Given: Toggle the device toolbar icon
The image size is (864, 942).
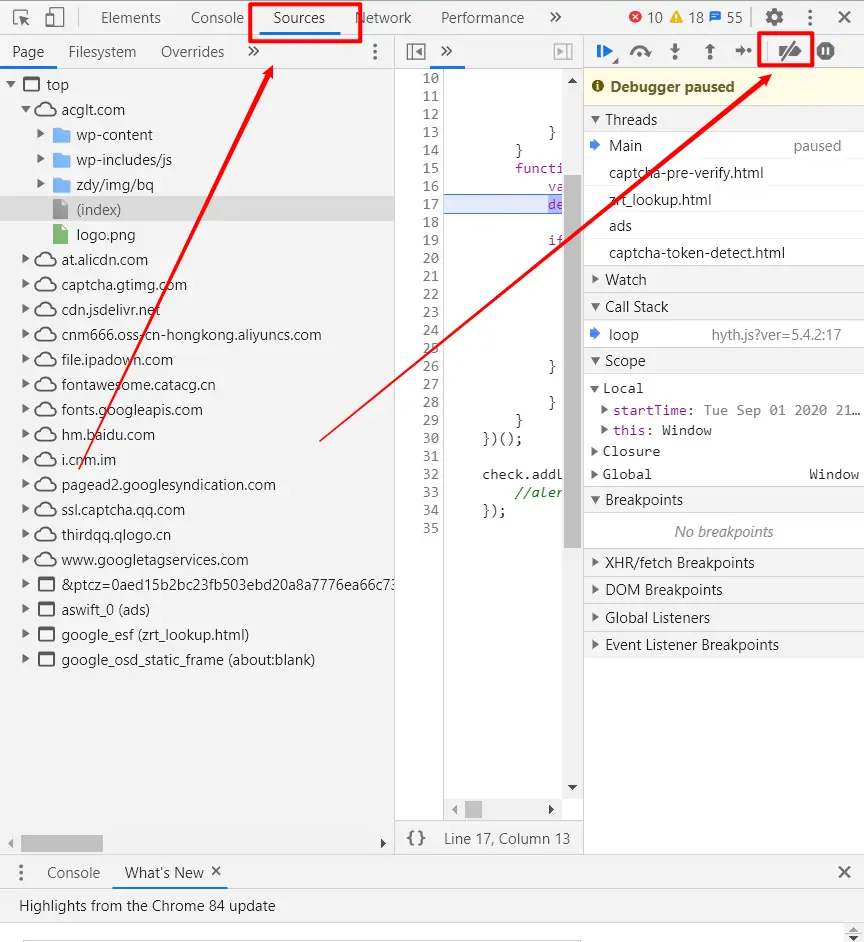Looking at the screenshot, I should (52, 17).
